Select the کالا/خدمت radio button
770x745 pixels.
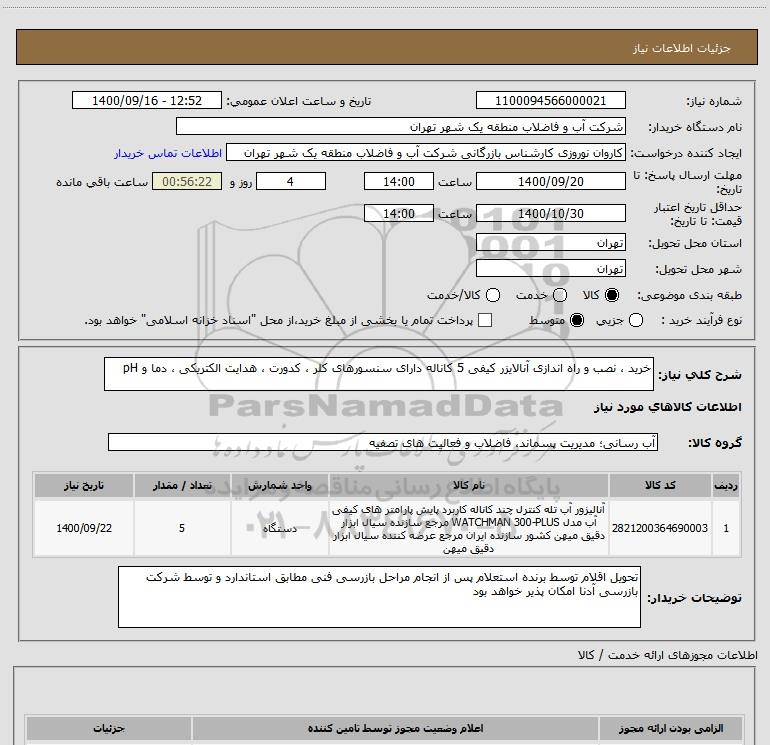pyautogui.click(x=493, y=295)
